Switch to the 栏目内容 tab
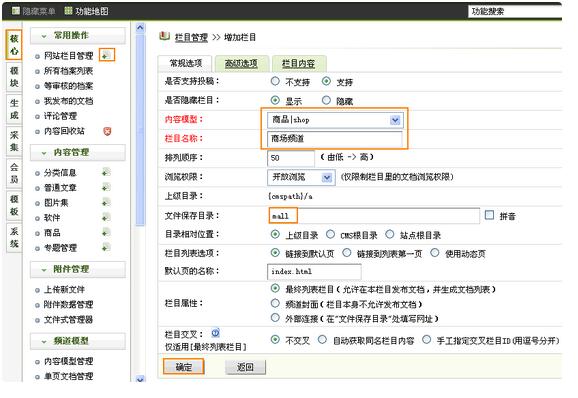This screenshot has width=578, height=398. tap(299, 63)
